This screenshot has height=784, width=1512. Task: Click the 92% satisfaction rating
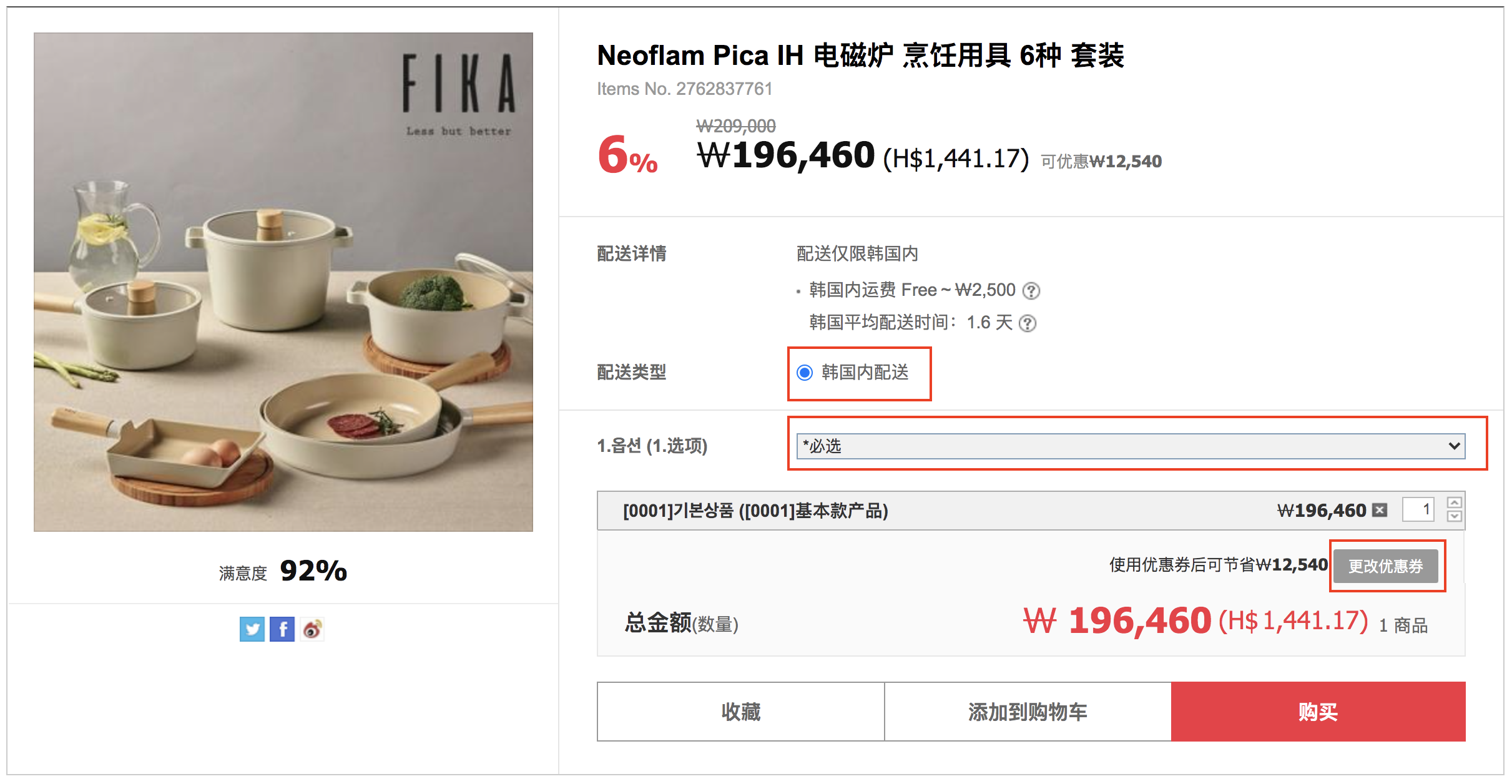pos(313,571)
